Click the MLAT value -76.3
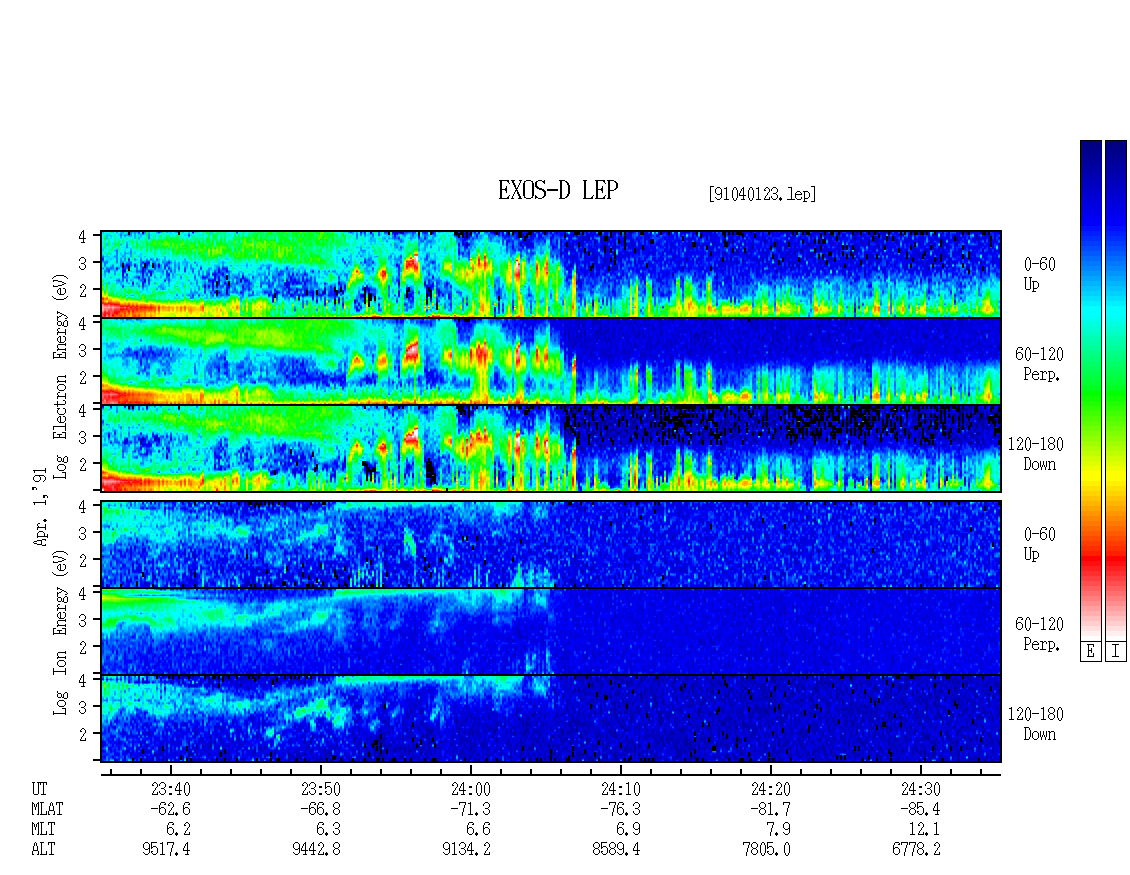 pyautogui.click(x=620, y=809)
